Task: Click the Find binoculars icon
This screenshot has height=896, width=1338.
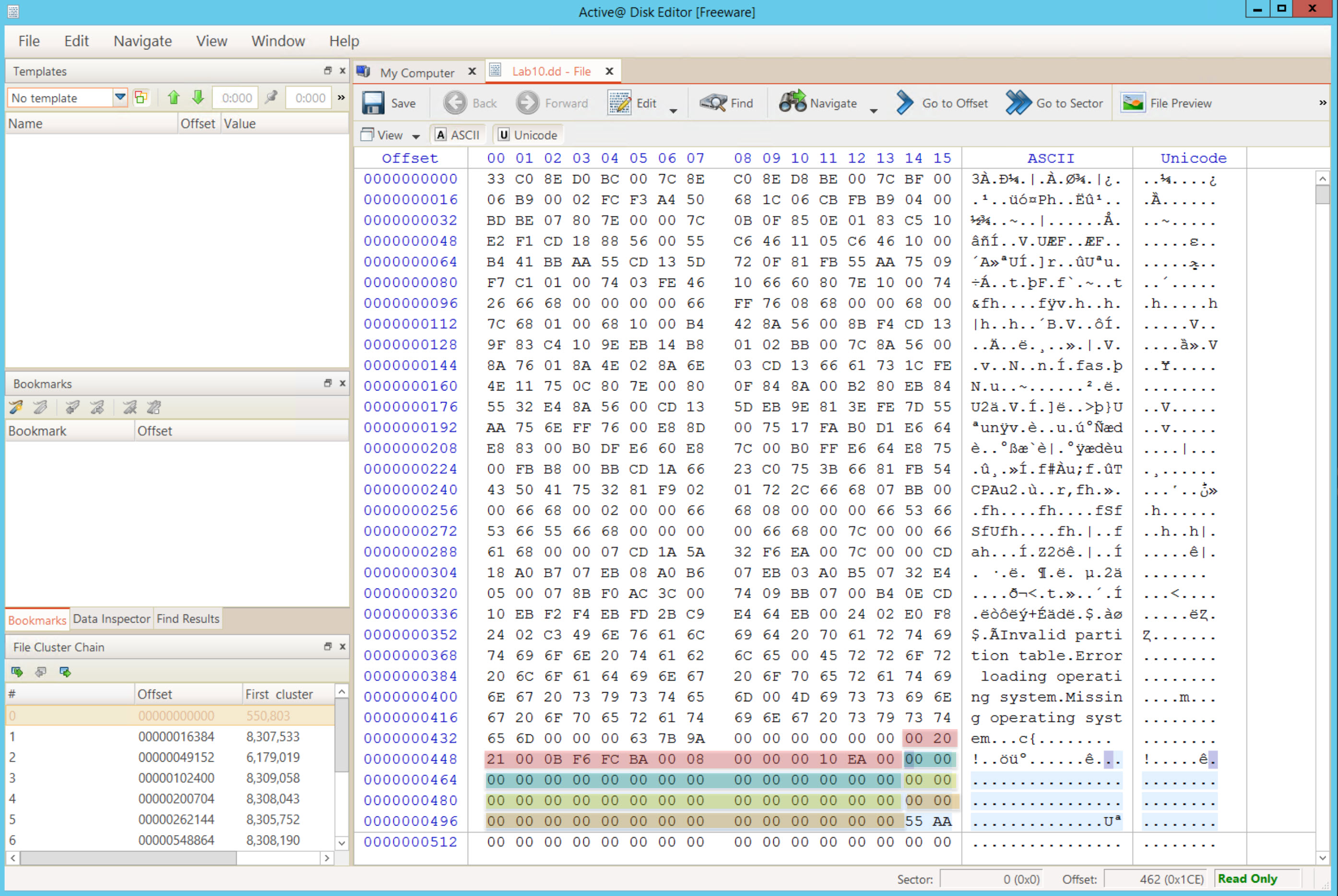Action: [713, 104]
